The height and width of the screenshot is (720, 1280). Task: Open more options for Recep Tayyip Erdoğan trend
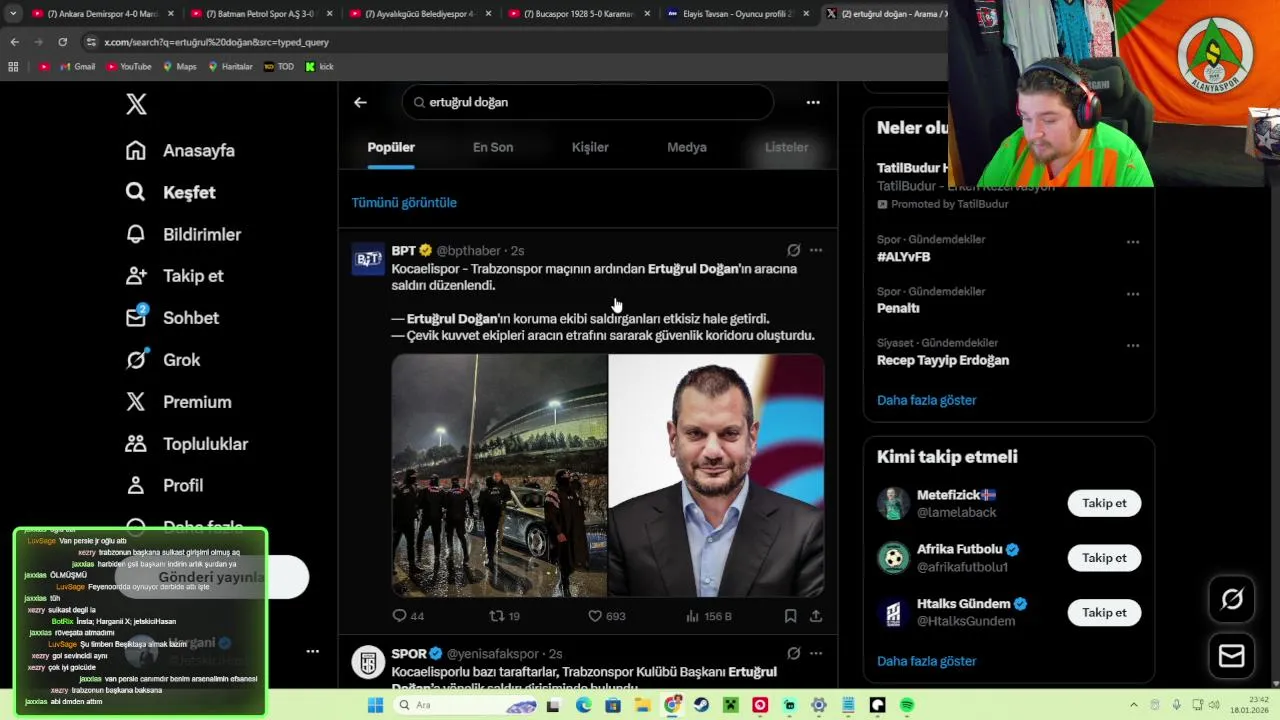1133,346
